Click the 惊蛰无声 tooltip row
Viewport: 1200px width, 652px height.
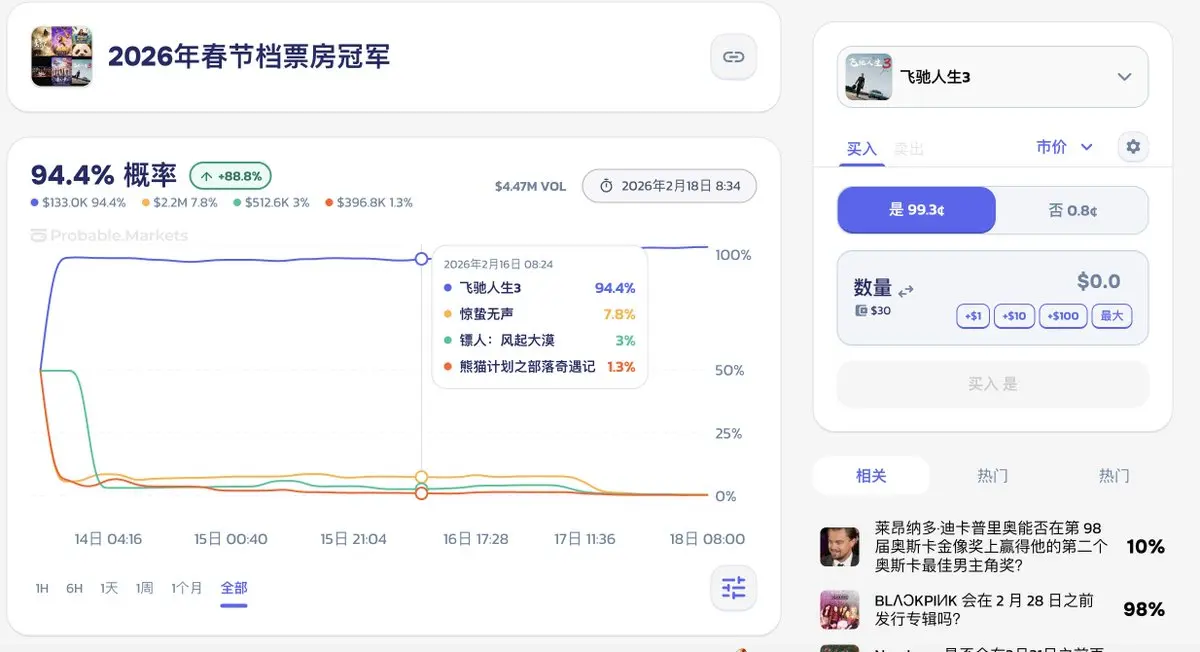pyautogui.click(x=539, y=314)
